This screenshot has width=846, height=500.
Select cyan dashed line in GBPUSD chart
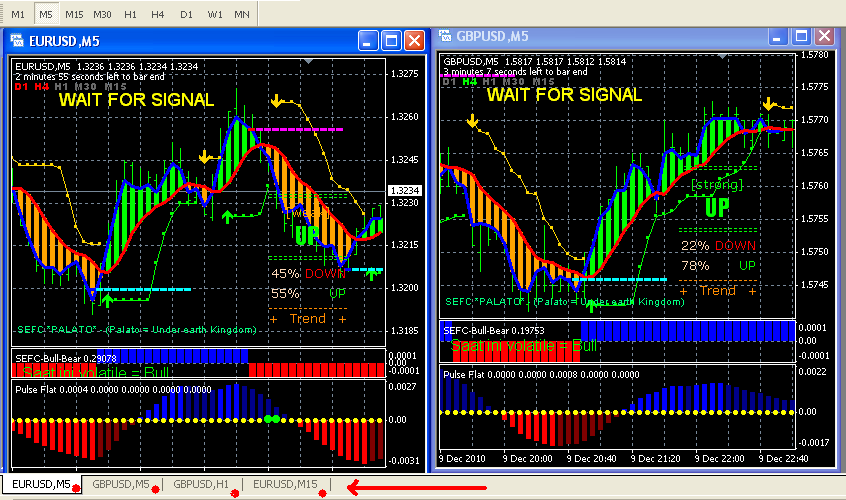(x=621, y=279)
